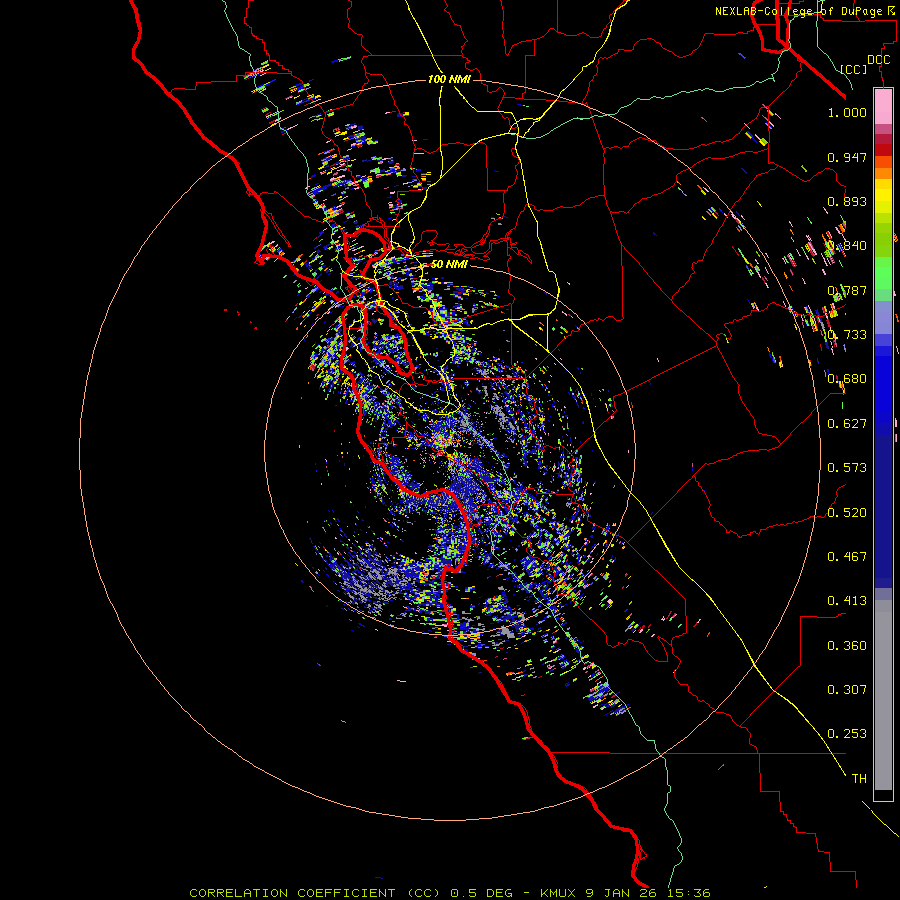Click the 0.5 DEG elevation text
The height and width of the screenshot is (900, 900).
pyautogui.click(x=481, y=893)
